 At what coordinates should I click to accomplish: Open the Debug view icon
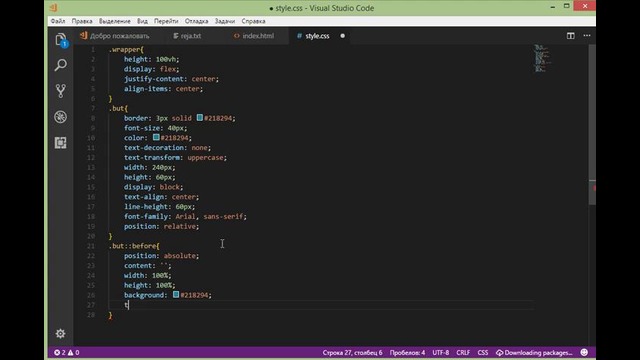pyautogui.click(x=60, y=117)
